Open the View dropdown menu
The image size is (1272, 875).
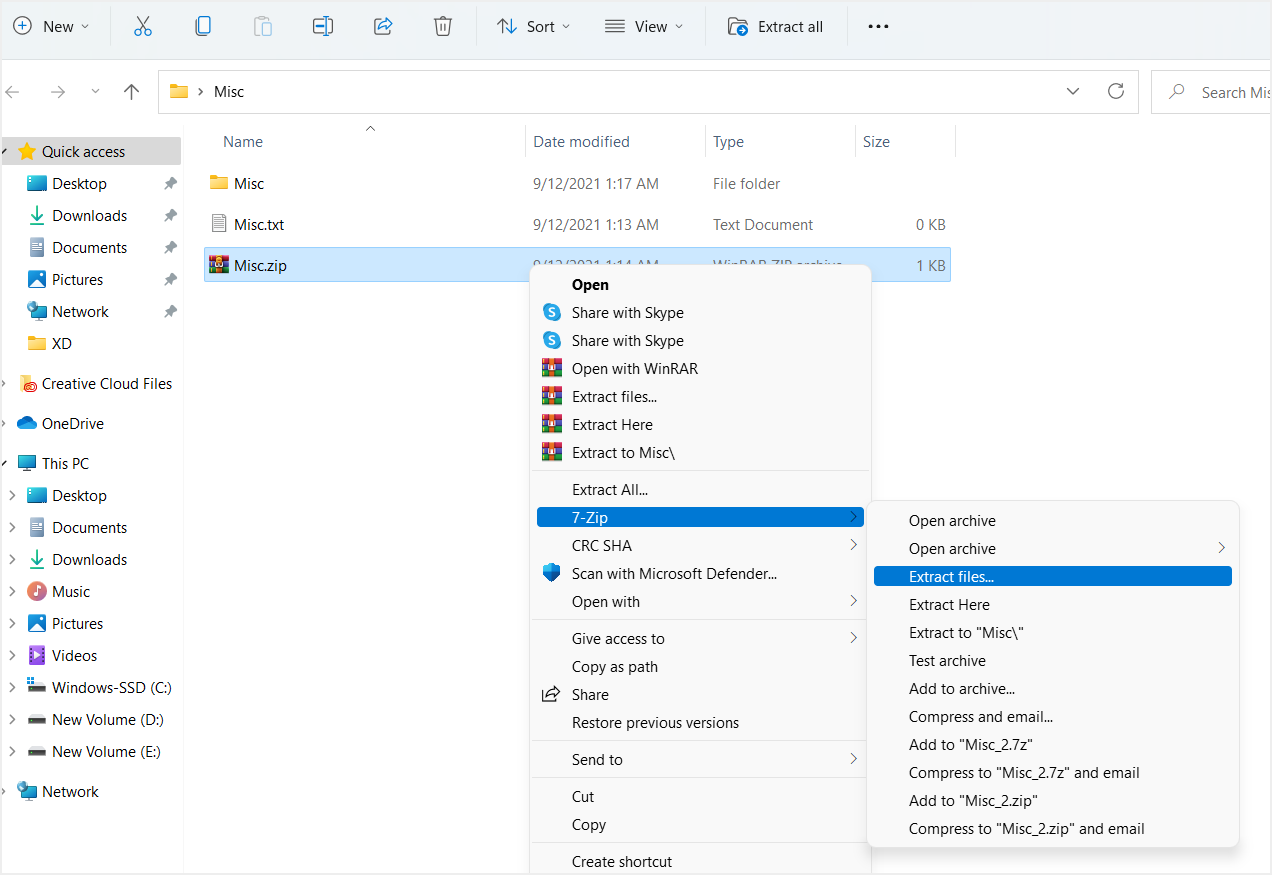(x=643, y=27)
